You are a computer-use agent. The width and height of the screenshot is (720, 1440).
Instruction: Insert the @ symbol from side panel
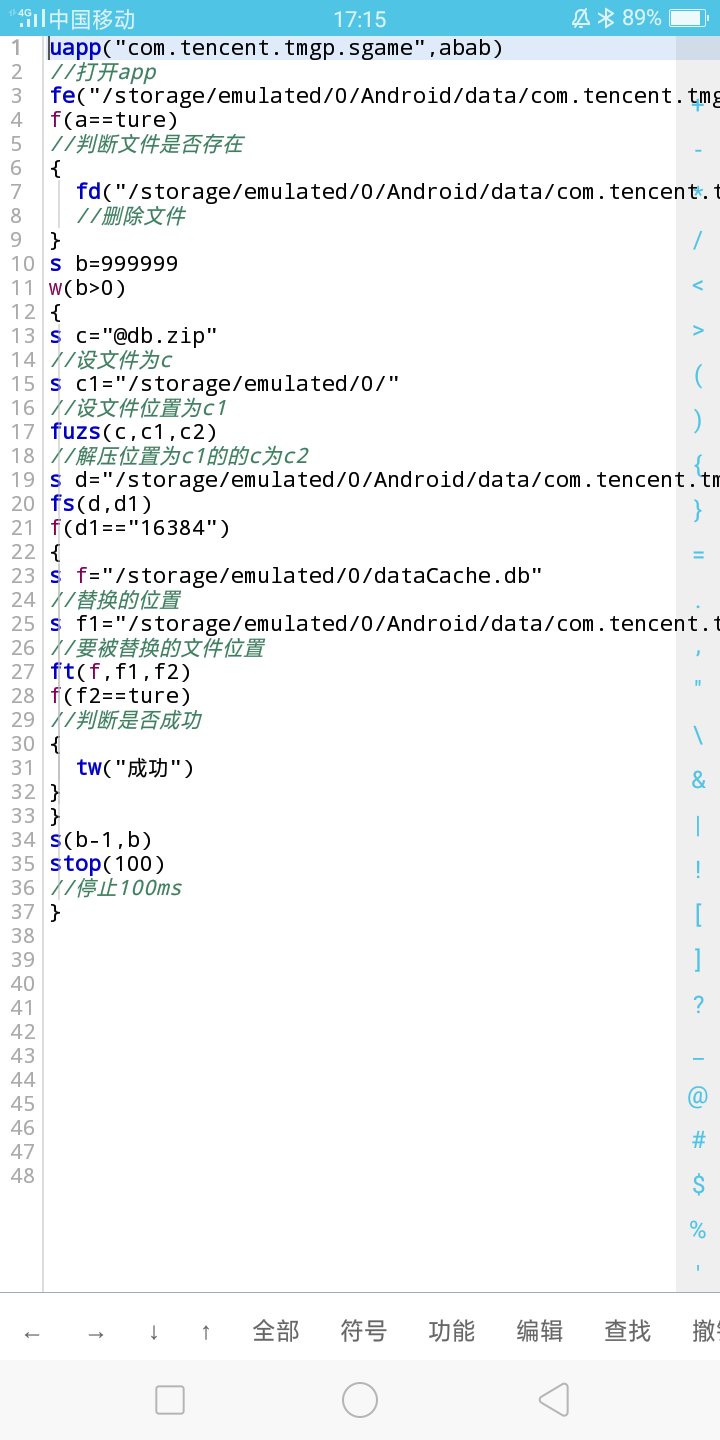(698, 1097)
